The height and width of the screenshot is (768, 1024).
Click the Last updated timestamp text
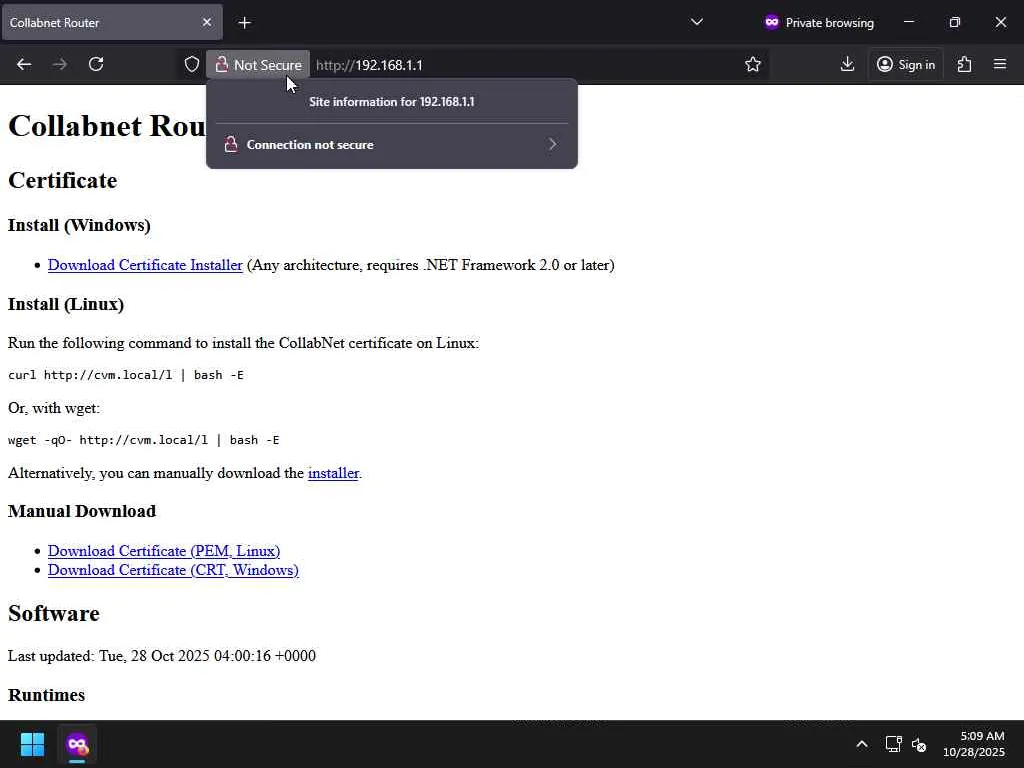click(x=162, y=656)
